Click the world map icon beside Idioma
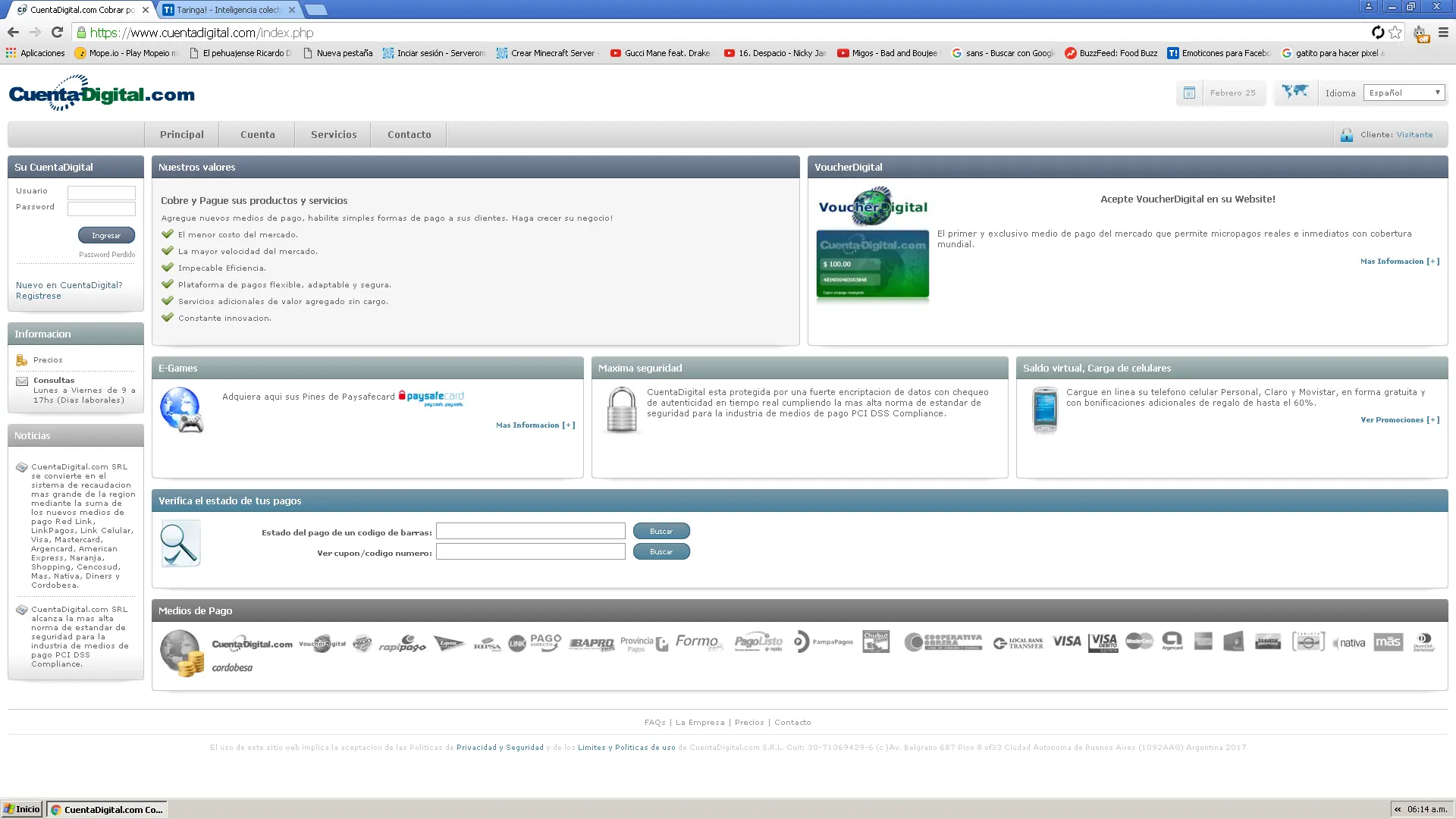 coord(1295,92)
